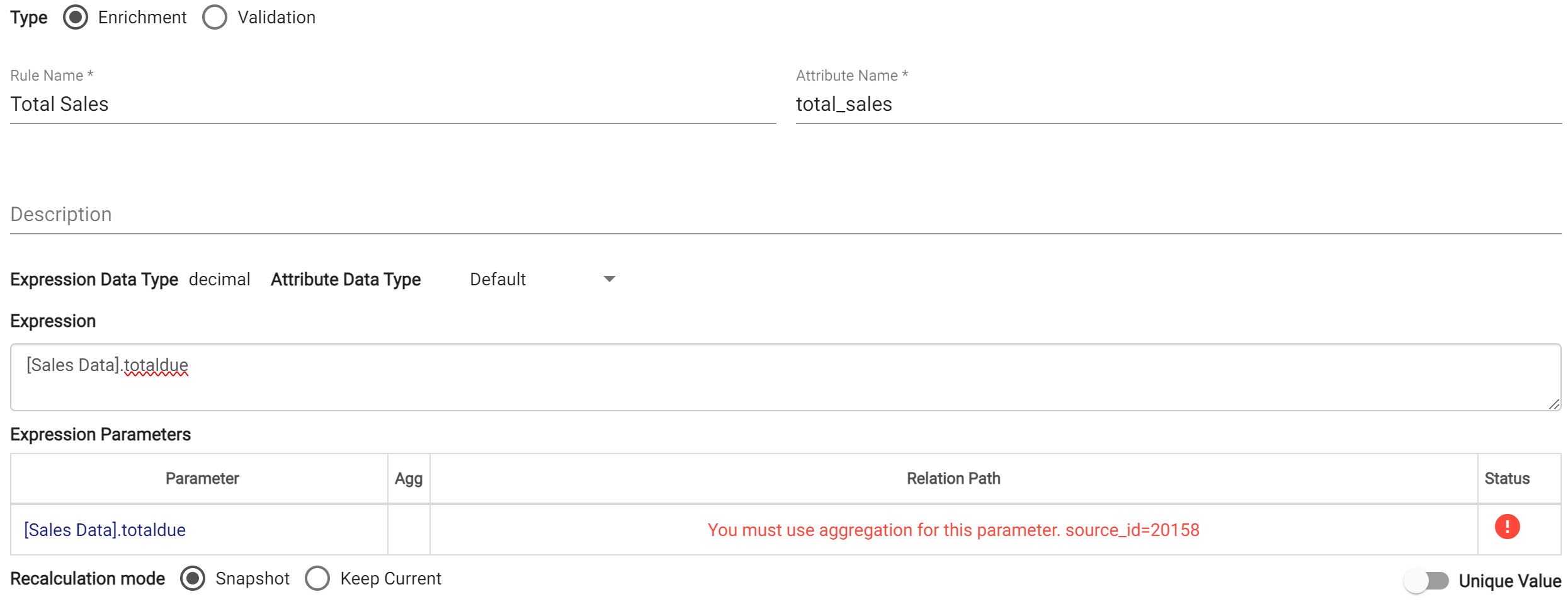Click the Default data type combo box
Image resolution: width=1568 pixels, height=604 pixels.
click(542, 279)
